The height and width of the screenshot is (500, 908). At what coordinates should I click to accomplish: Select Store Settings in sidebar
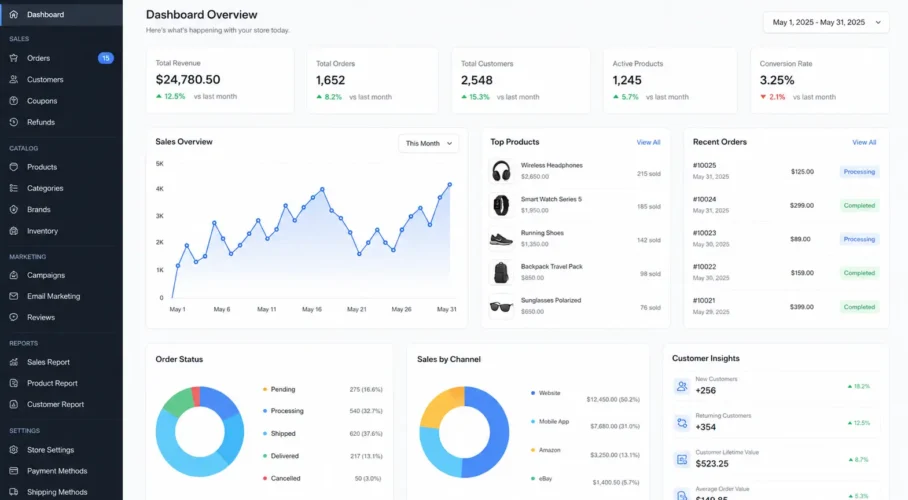coord(61,450)
